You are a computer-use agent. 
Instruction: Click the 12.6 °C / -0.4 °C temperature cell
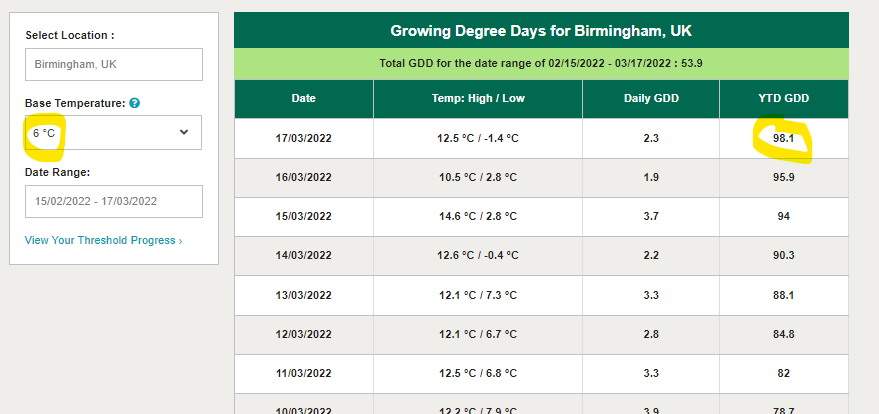tap(477, 255)
